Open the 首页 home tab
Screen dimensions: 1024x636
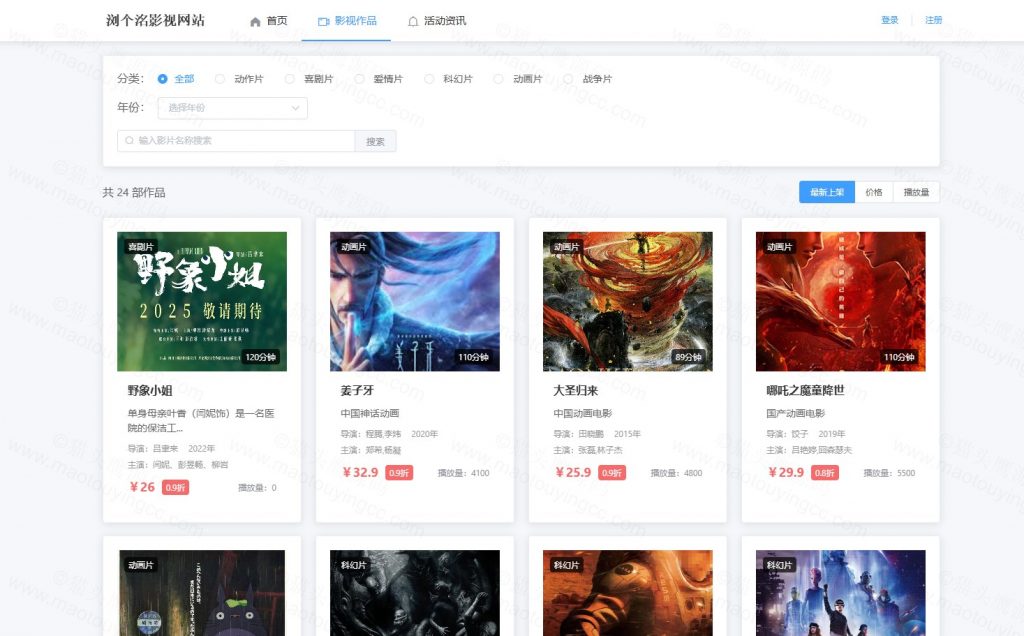[x=268, y=21]
